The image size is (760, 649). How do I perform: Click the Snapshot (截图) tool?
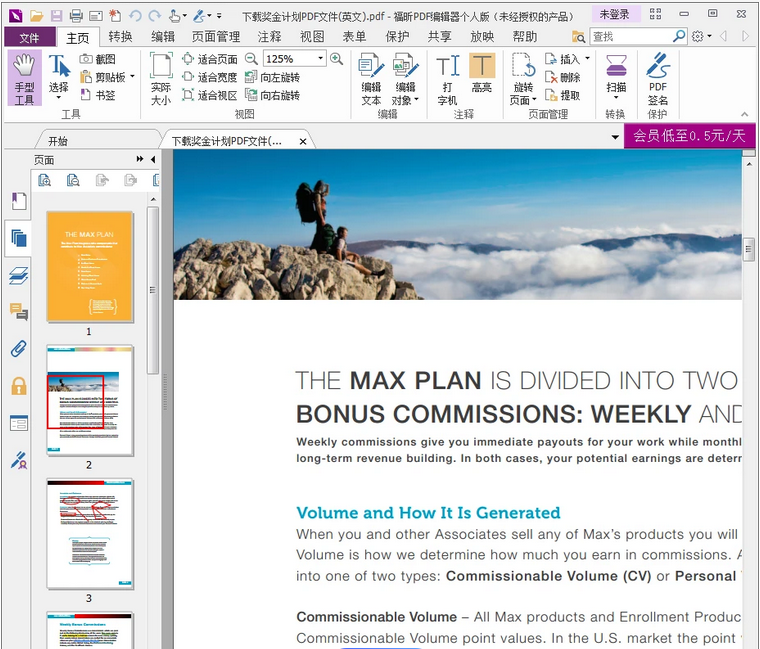(x=98, y=59)
